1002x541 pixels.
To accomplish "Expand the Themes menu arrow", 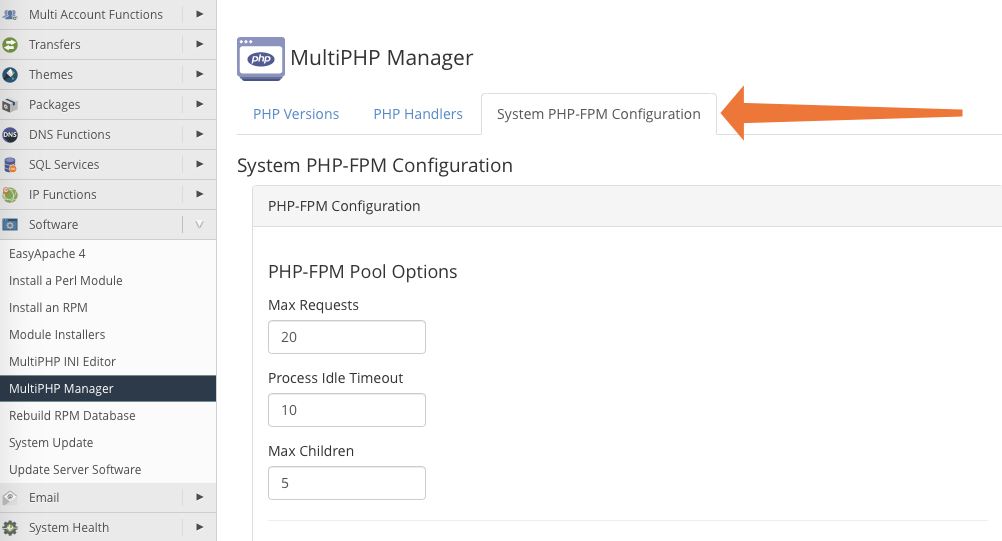I will (x=199, y=74).
